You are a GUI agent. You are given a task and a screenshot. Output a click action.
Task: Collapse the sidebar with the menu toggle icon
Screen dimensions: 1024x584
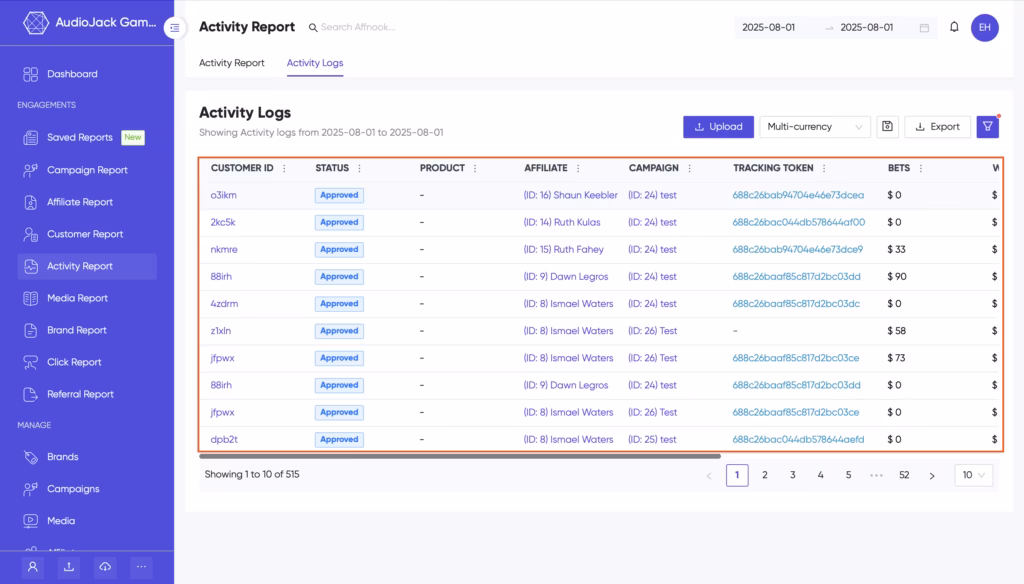(x=175, y=27)
